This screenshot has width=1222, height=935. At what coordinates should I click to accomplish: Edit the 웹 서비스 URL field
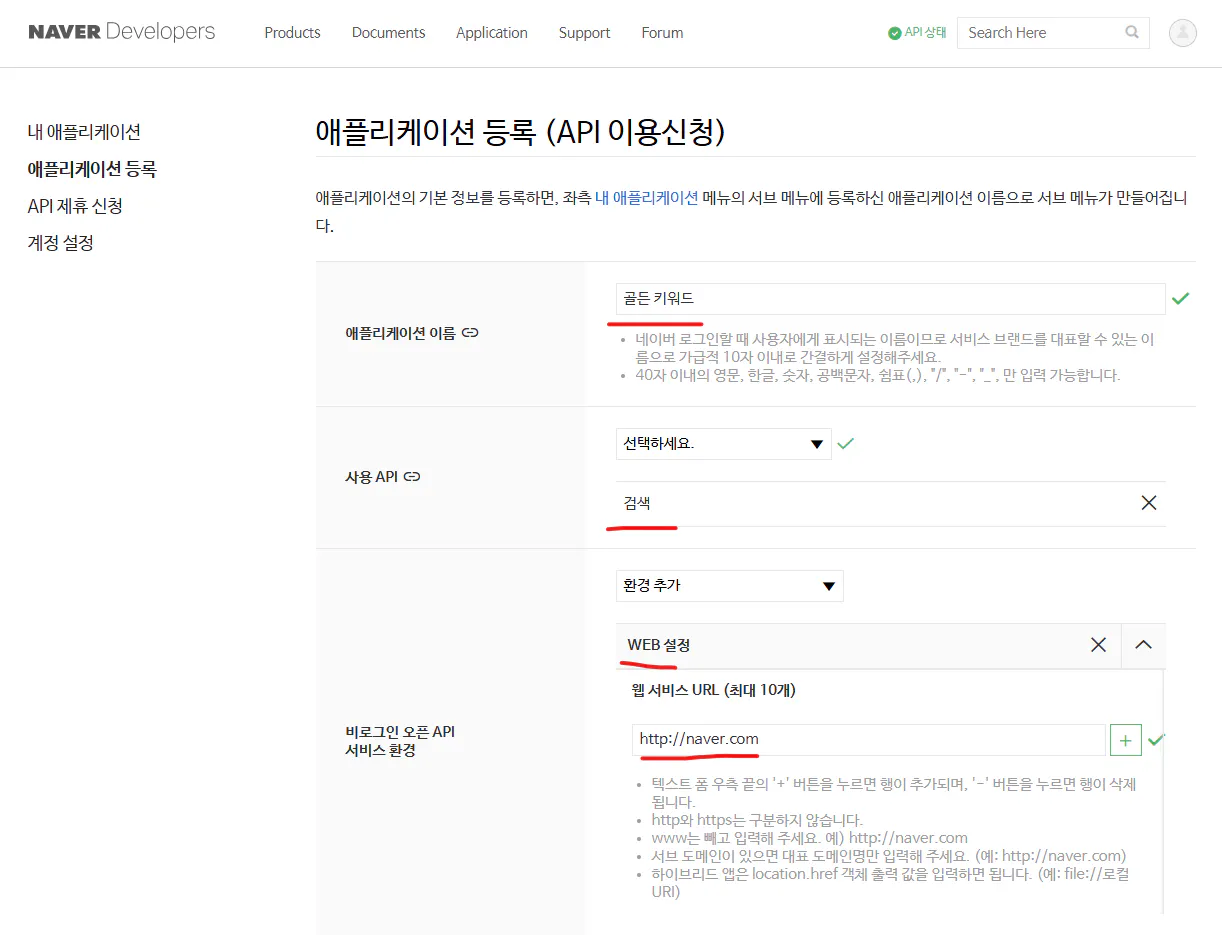pos(868,740)
